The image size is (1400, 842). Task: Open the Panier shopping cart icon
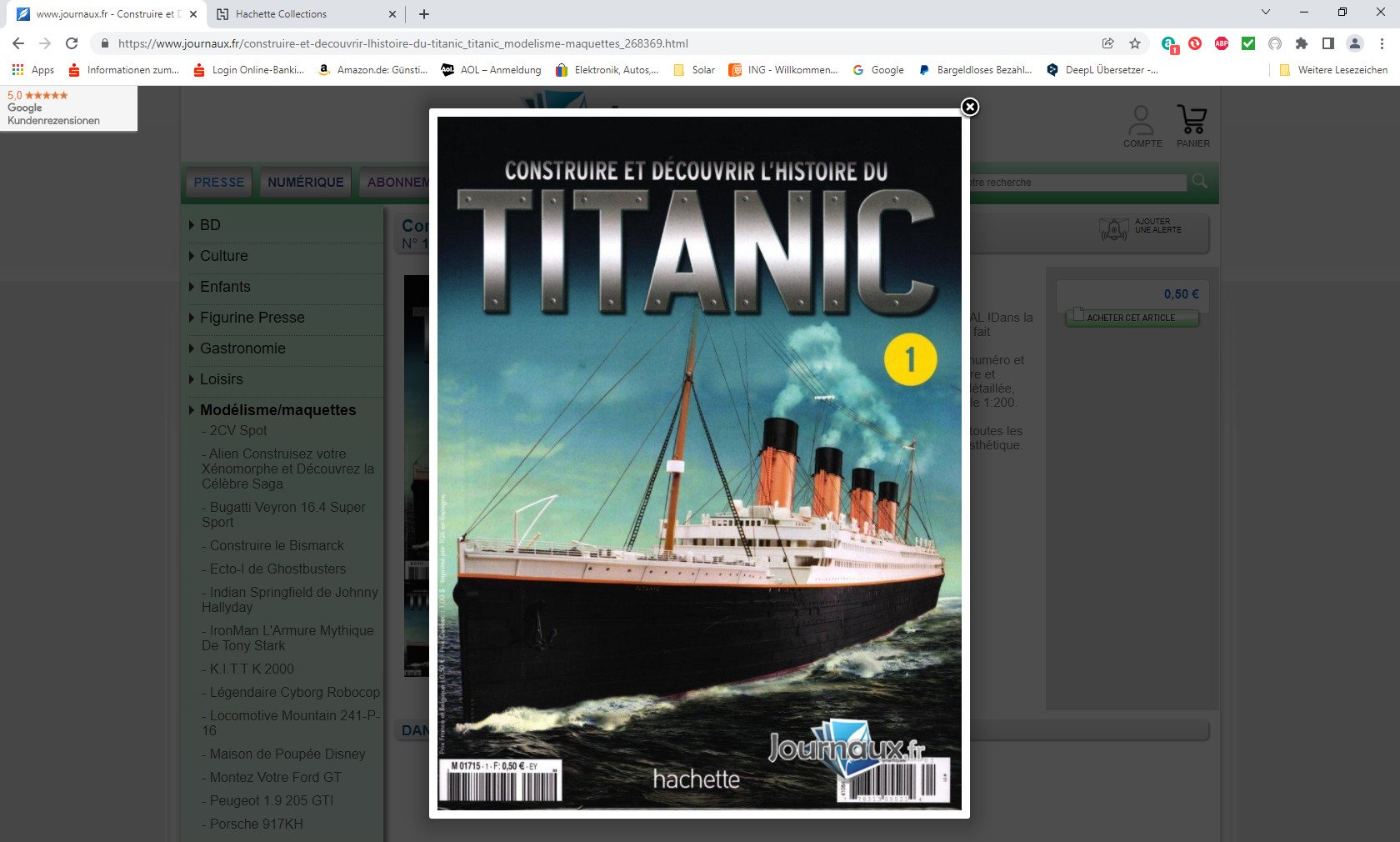[1192, 121]
